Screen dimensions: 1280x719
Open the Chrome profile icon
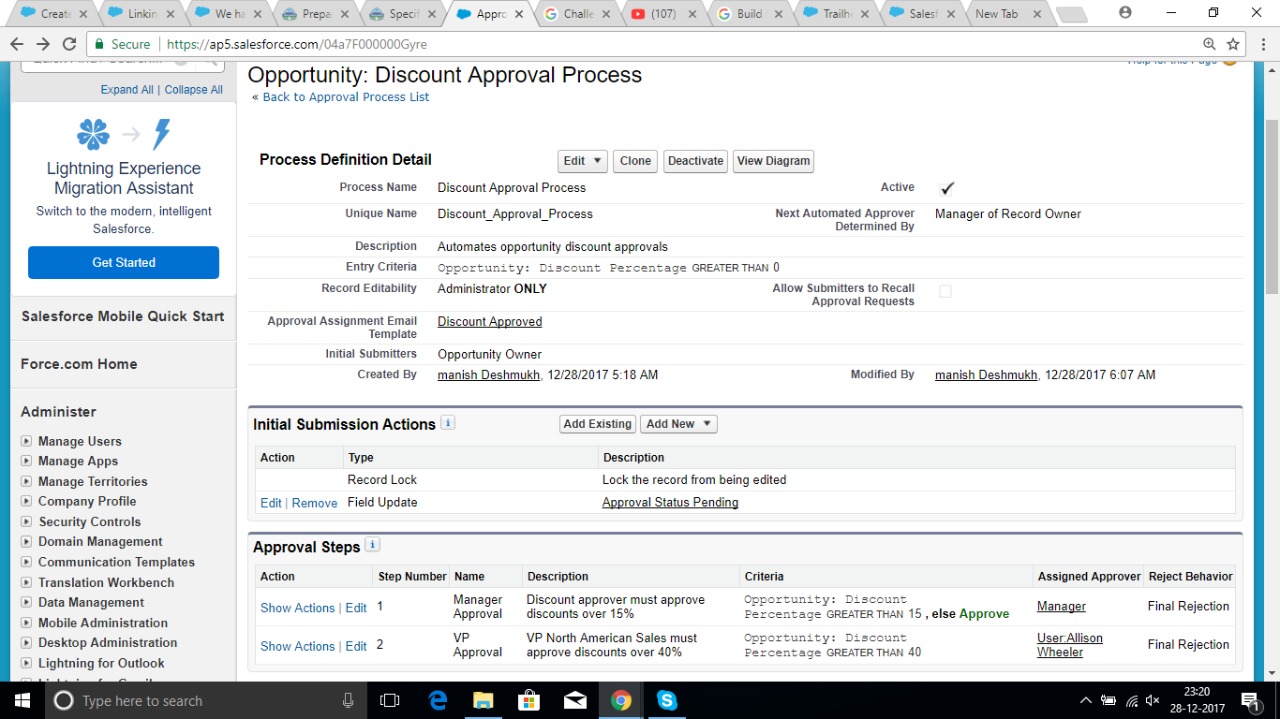1126,13
